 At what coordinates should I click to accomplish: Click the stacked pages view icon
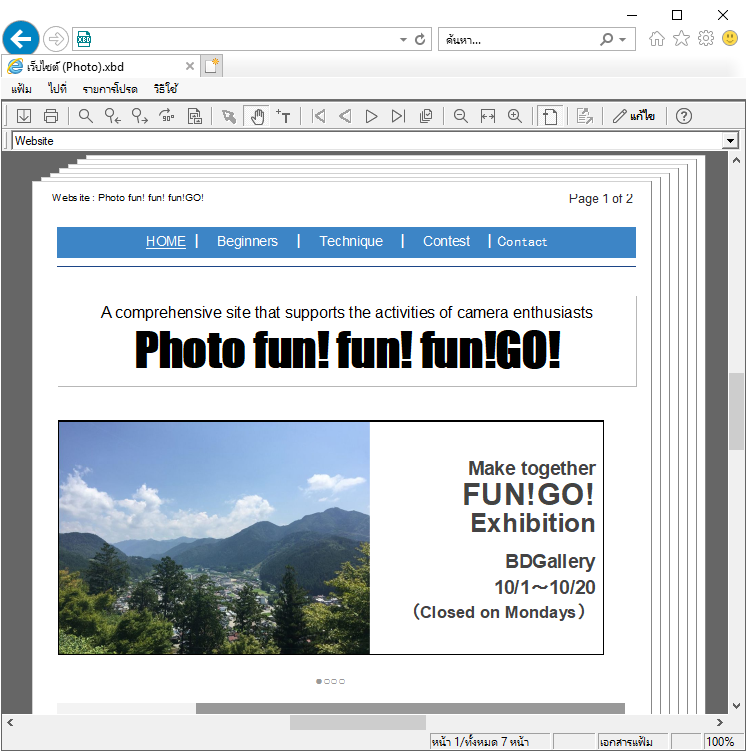(426, 116)
